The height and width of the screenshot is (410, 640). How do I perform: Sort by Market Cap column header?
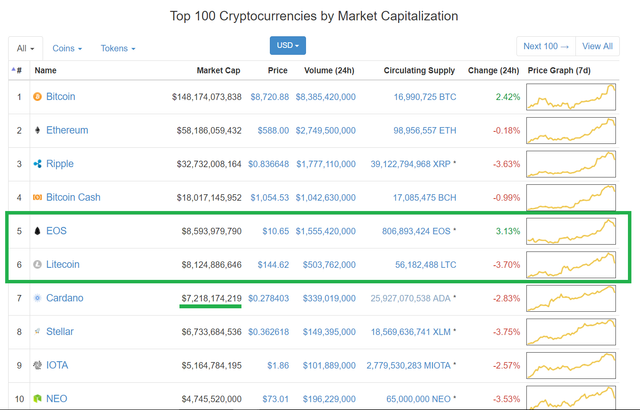[x=219, y=71]
